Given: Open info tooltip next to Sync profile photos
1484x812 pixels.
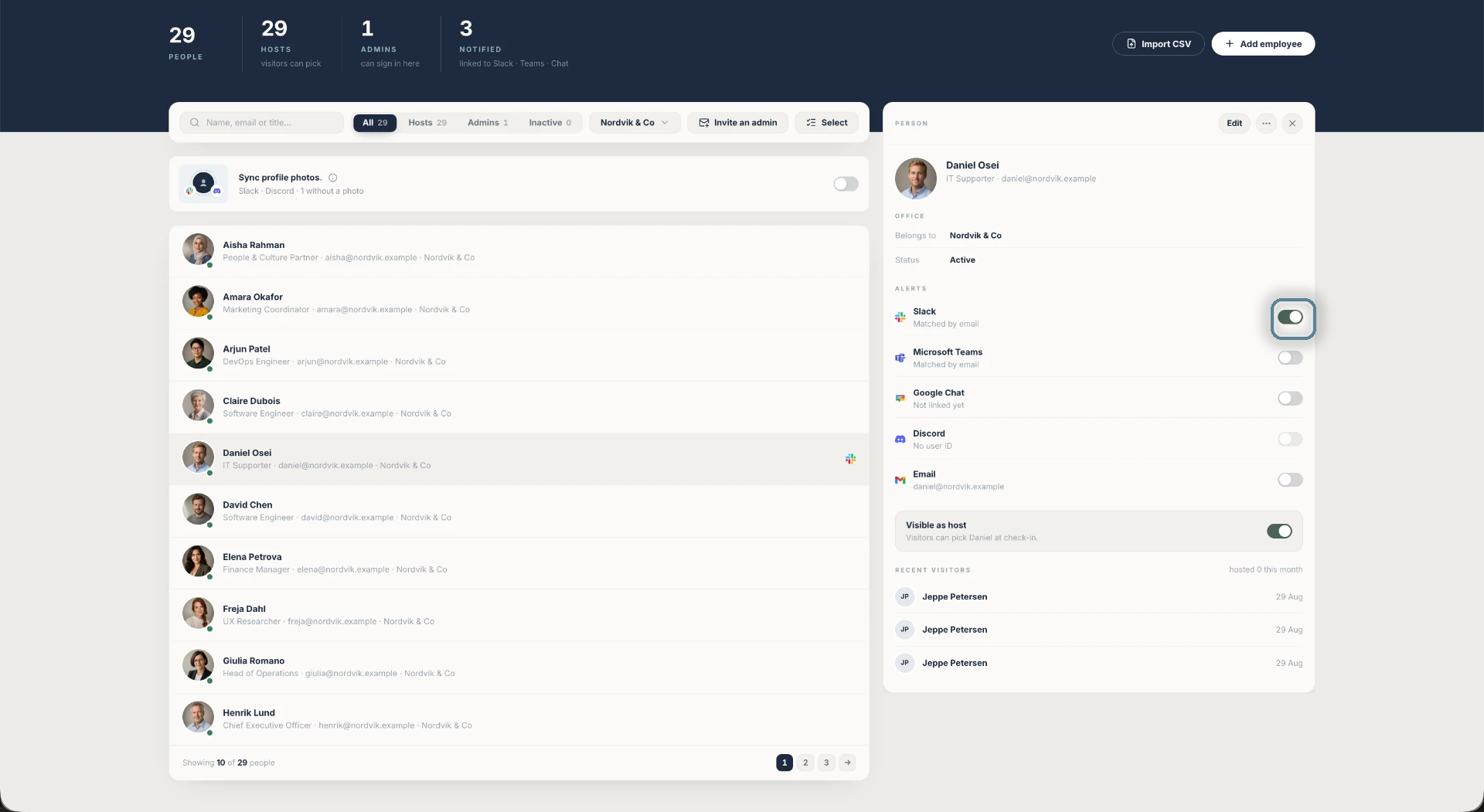Looking at the screenshot, I should pyautogui.click(x=333, y=178).
